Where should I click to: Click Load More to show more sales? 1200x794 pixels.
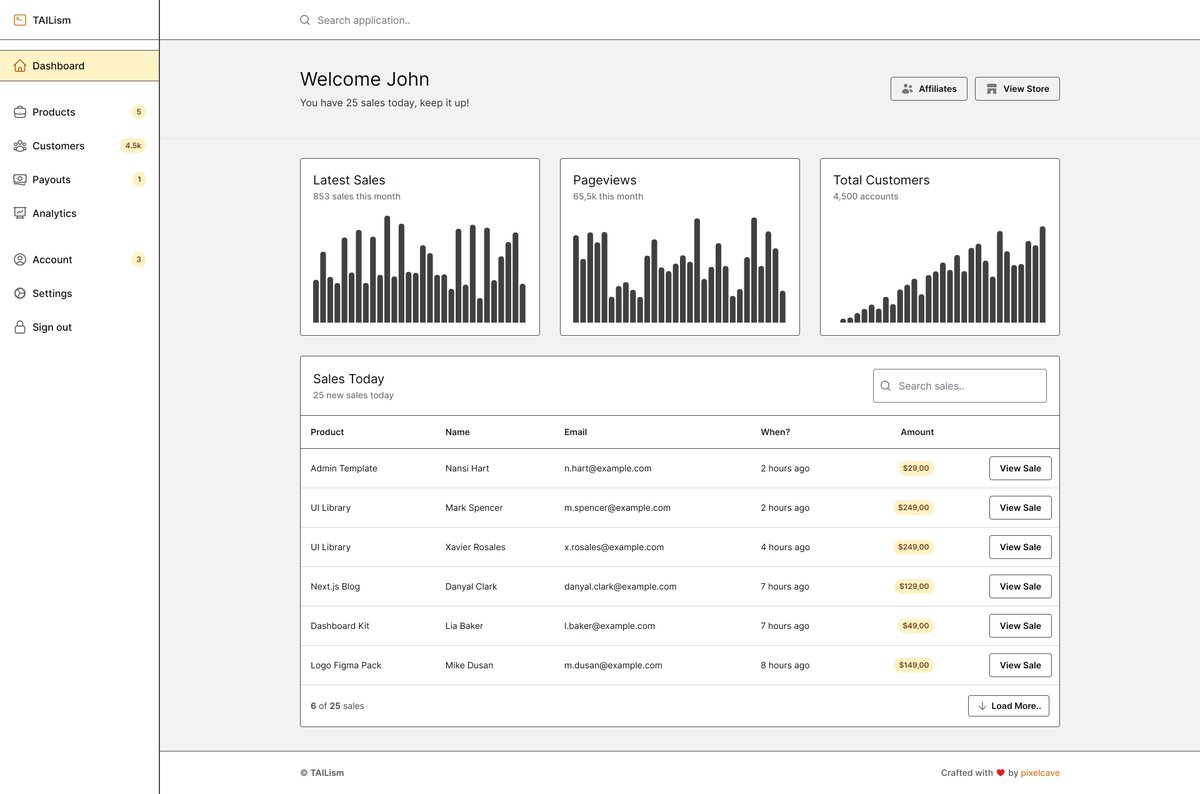1008,705
